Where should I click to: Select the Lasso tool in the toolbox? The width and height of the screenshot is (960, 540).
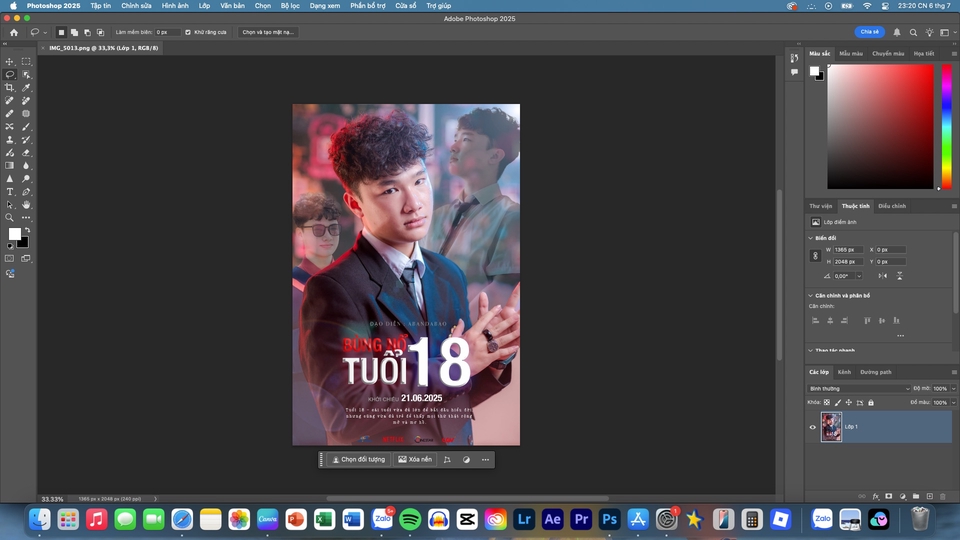pyautogui.click(x=10, y=75)
